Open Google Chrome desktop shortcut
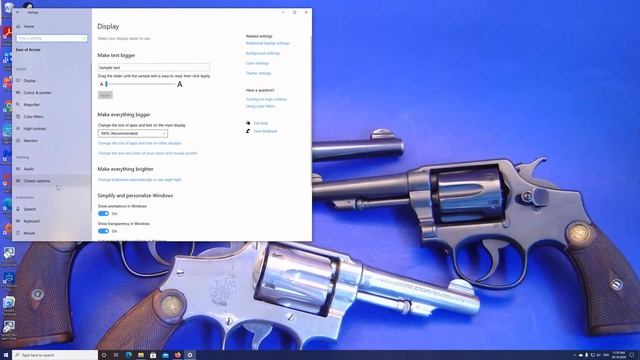640x360 pixels. click(x=7, y=107)
